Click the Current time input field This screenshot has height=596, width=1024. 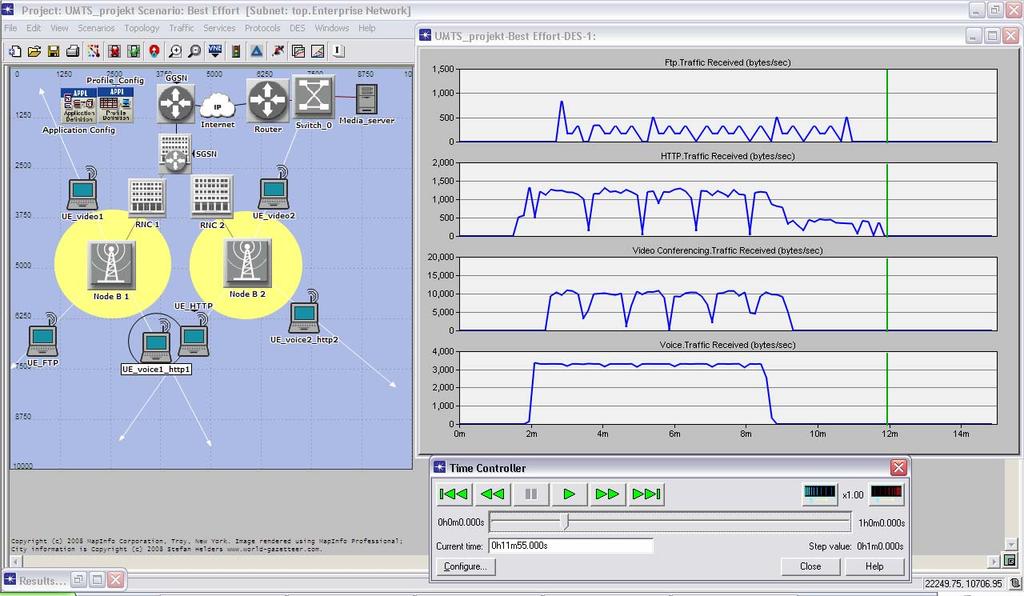(571, 546)
